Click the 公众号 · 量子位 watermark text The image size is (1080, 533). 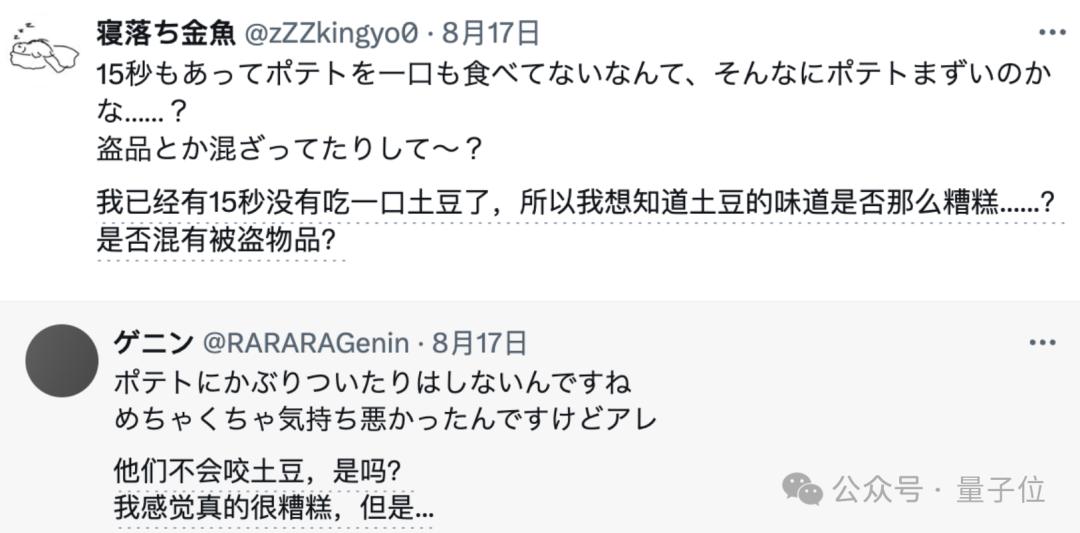click(939, 490)
